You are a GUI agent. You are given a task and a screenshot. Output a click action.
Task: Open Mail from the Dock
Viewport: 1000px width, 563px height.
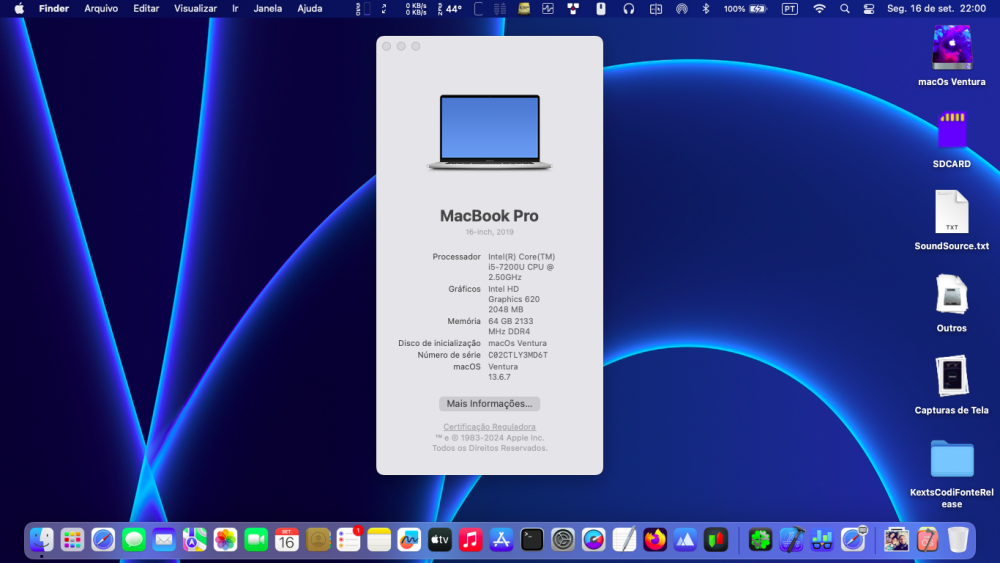click(x=164, y=540)
